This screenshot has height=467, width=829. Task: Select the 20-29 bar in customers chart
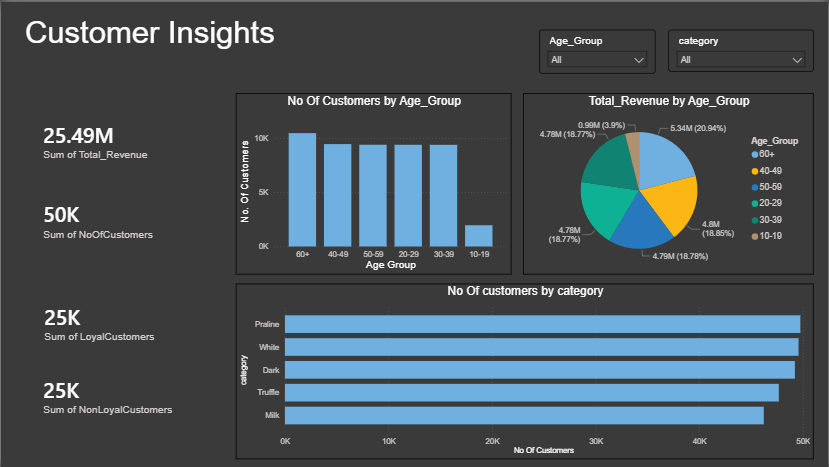click(x=408, y=196)
